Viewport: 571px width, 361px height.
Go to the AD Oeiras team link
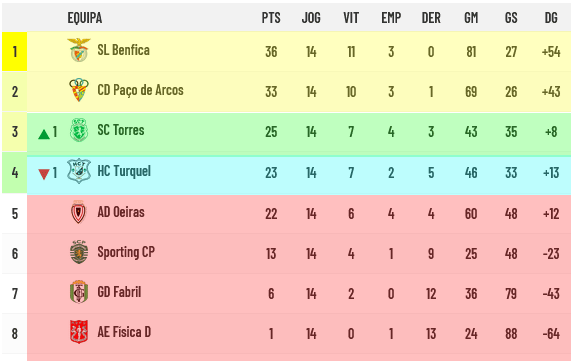[x=121, y=212]
